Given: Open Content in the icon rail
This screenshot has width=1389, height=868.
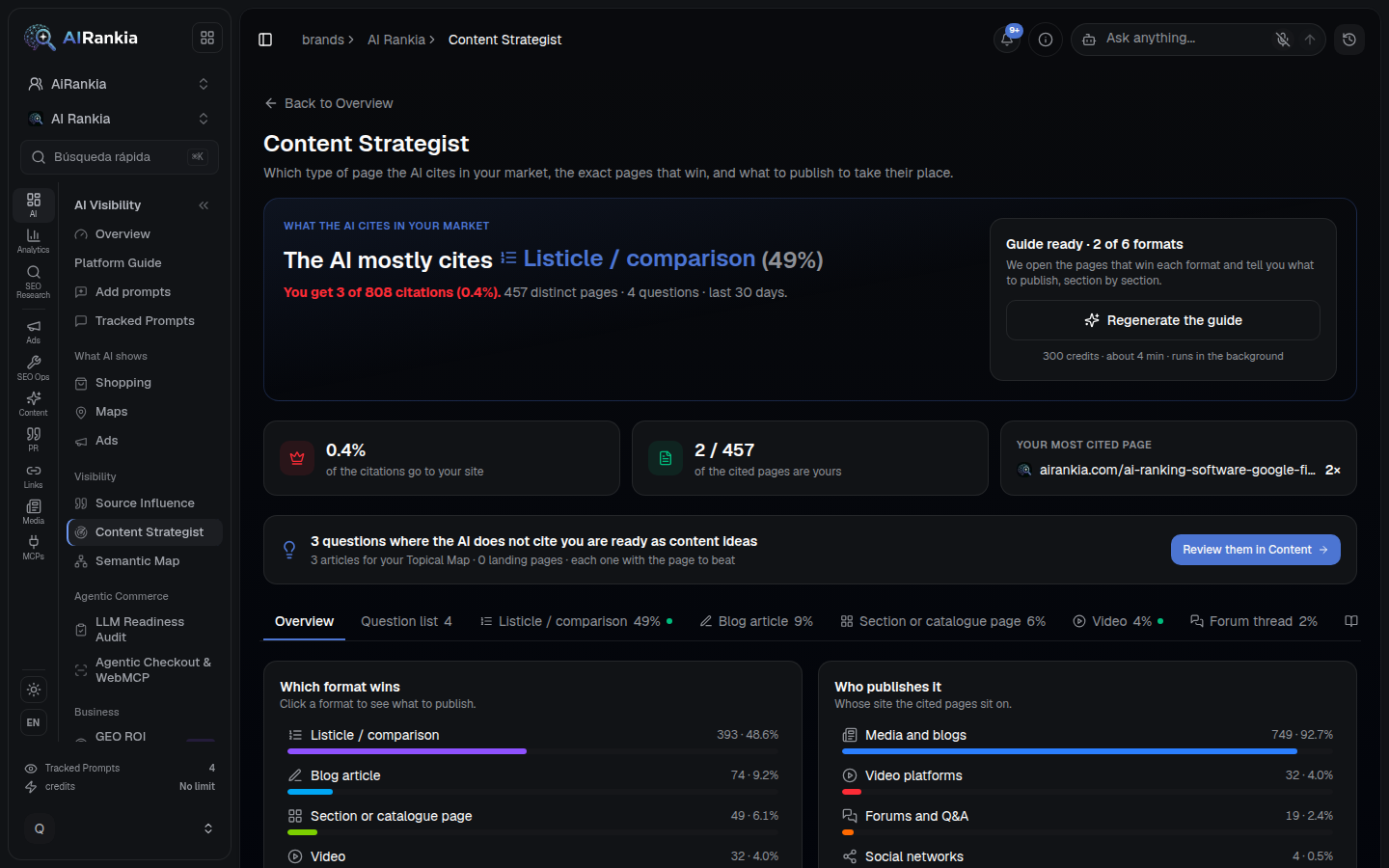Looking at the screenshot, I should [x=33, y=404].
